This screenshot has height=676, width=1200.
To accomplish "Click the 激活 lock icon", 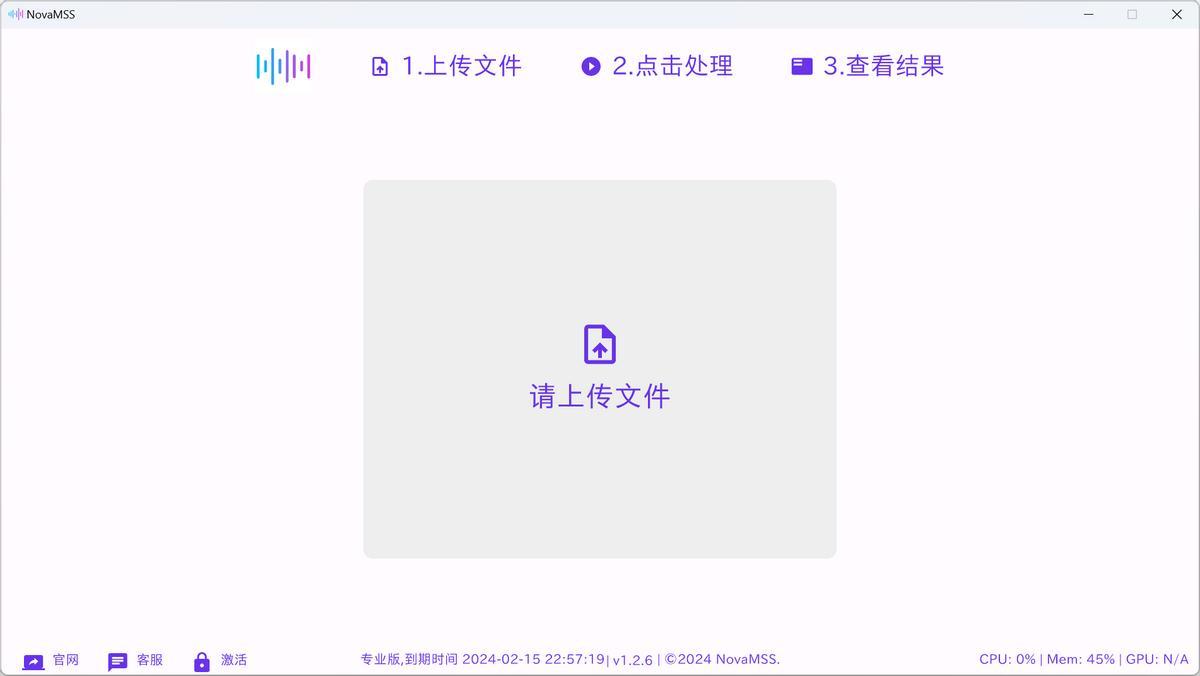I will [202, 662].
